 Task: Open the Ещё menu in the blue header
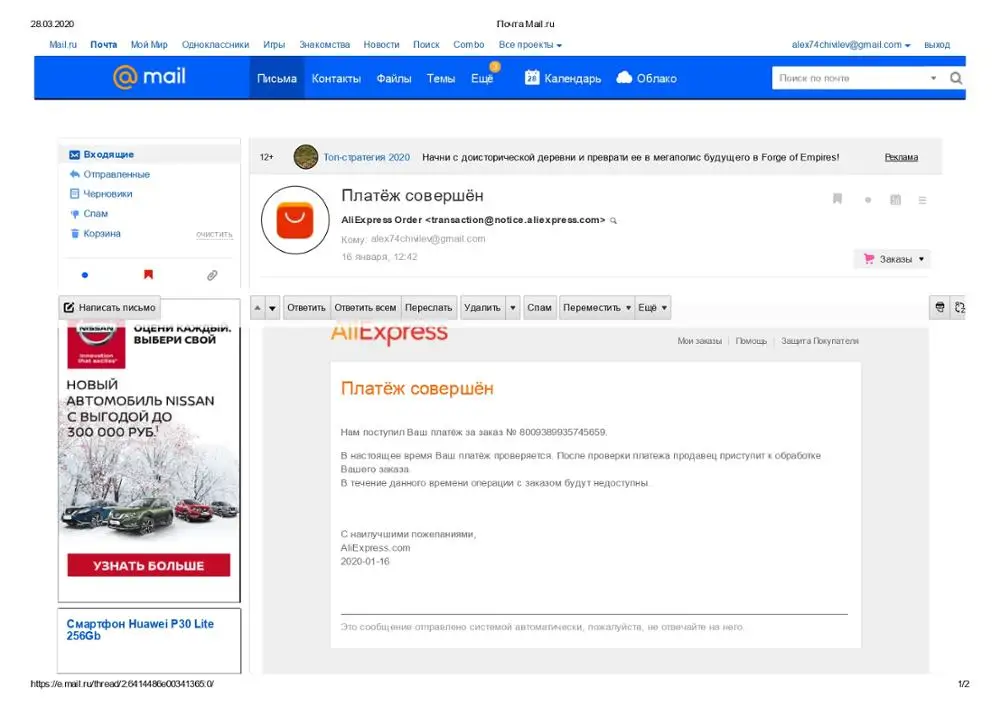coord(482,78)
